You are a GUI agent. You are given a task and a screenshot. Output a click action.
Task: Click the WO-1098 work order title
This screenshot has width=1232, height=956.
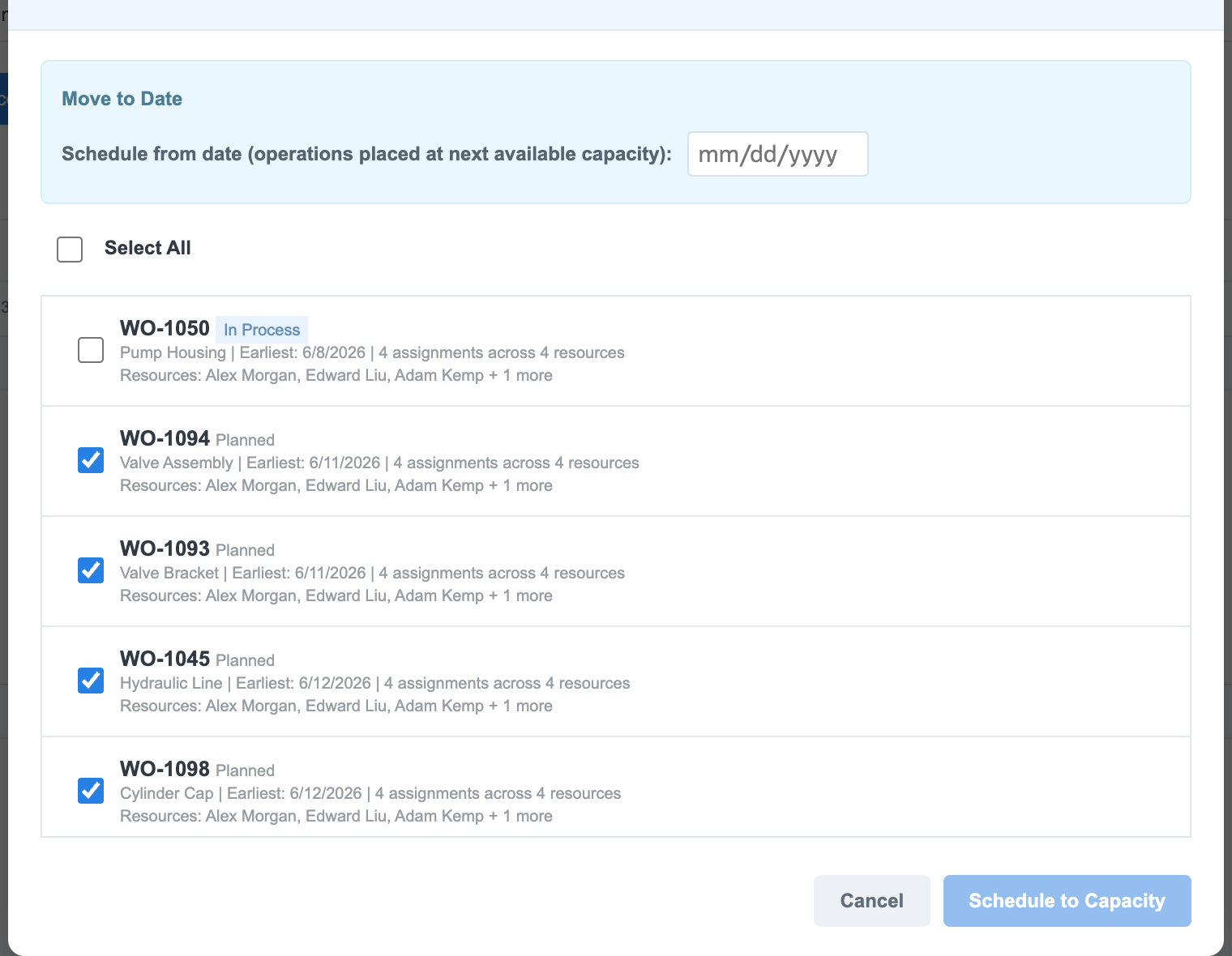click(x=165, y=769)
